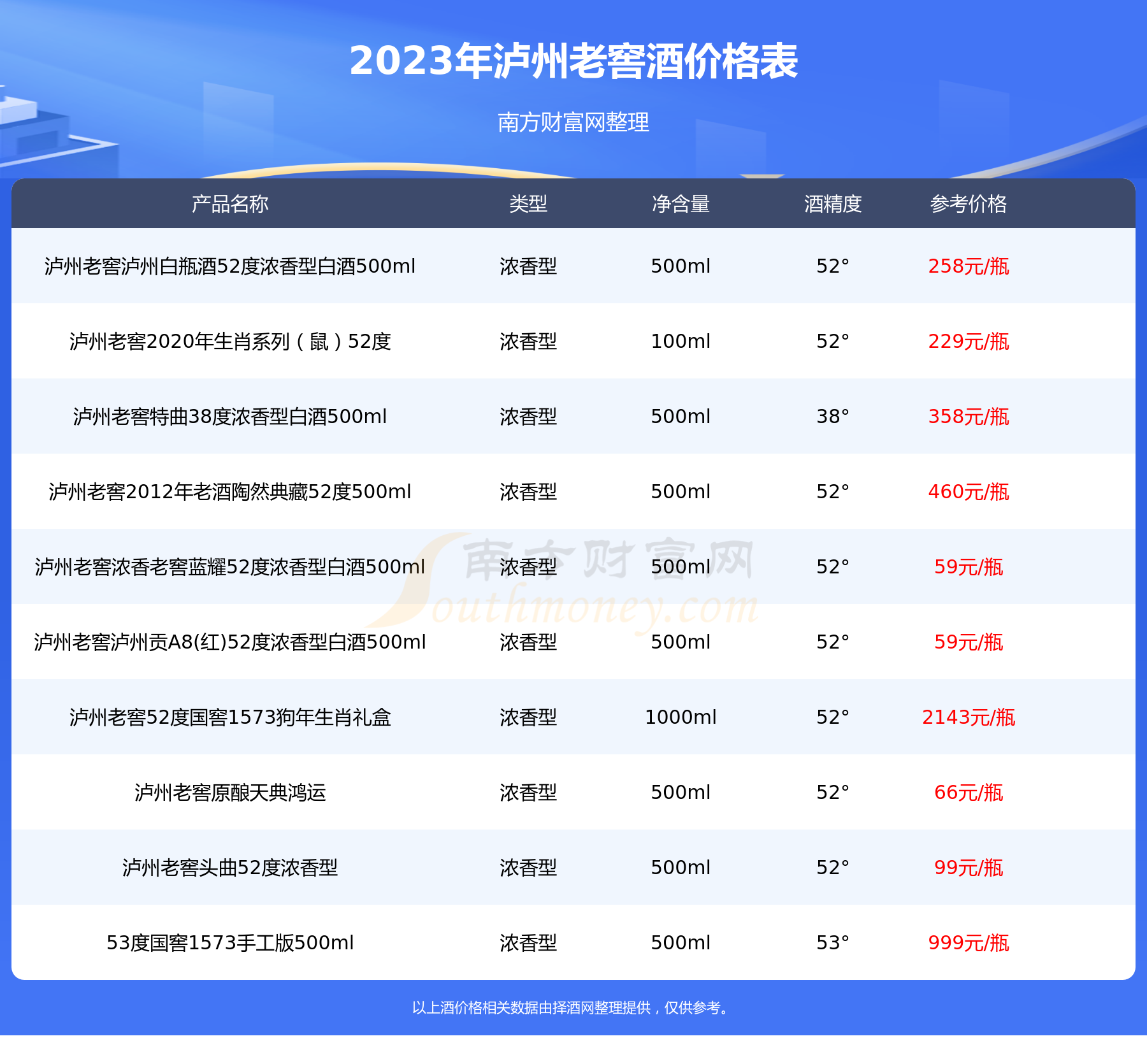
Task: Click the 酒精度 column header
Action: 833,204
